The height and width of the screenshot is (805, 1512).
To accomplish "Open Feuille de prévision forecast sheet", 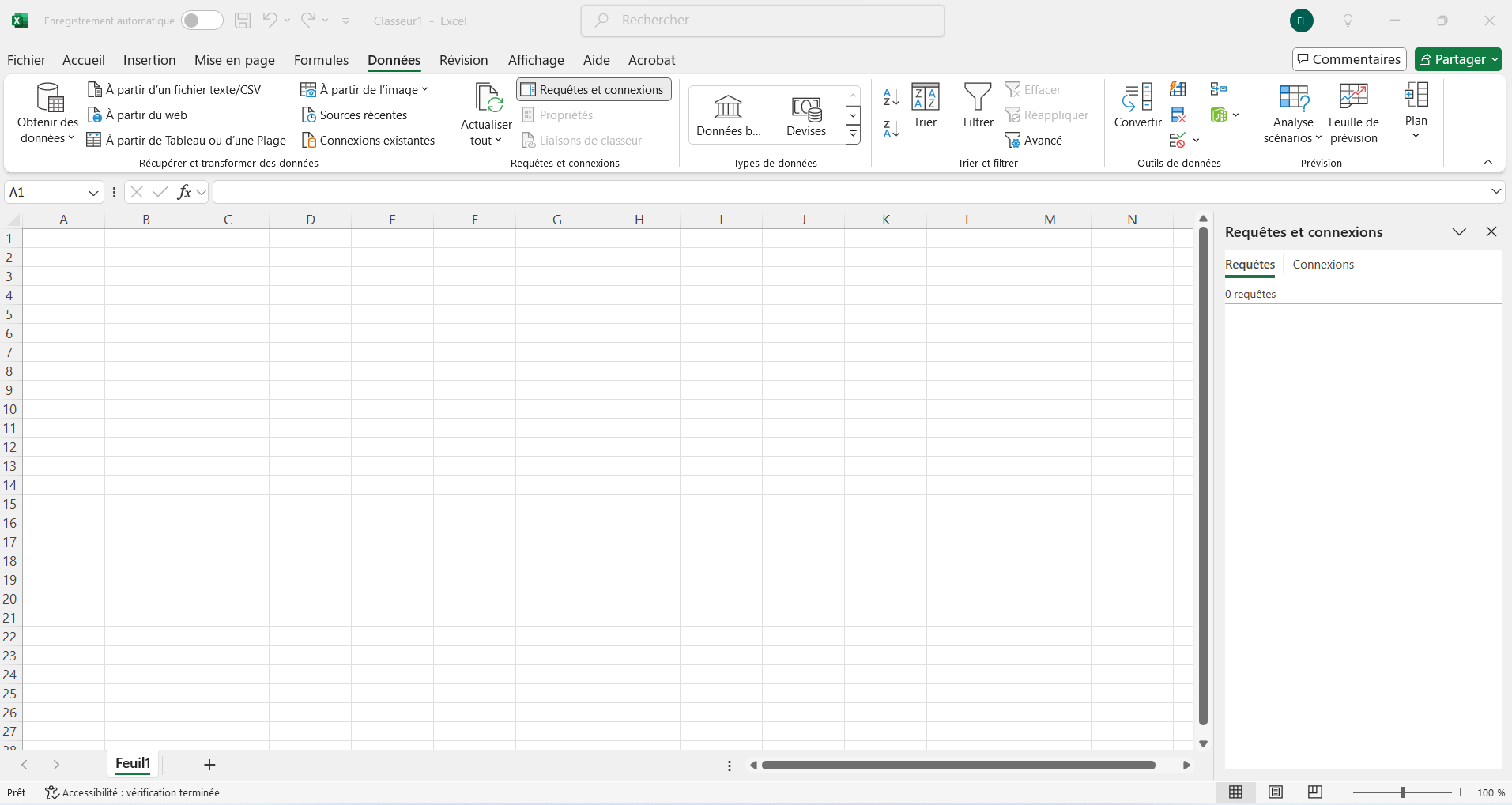I will [1353, 113].
